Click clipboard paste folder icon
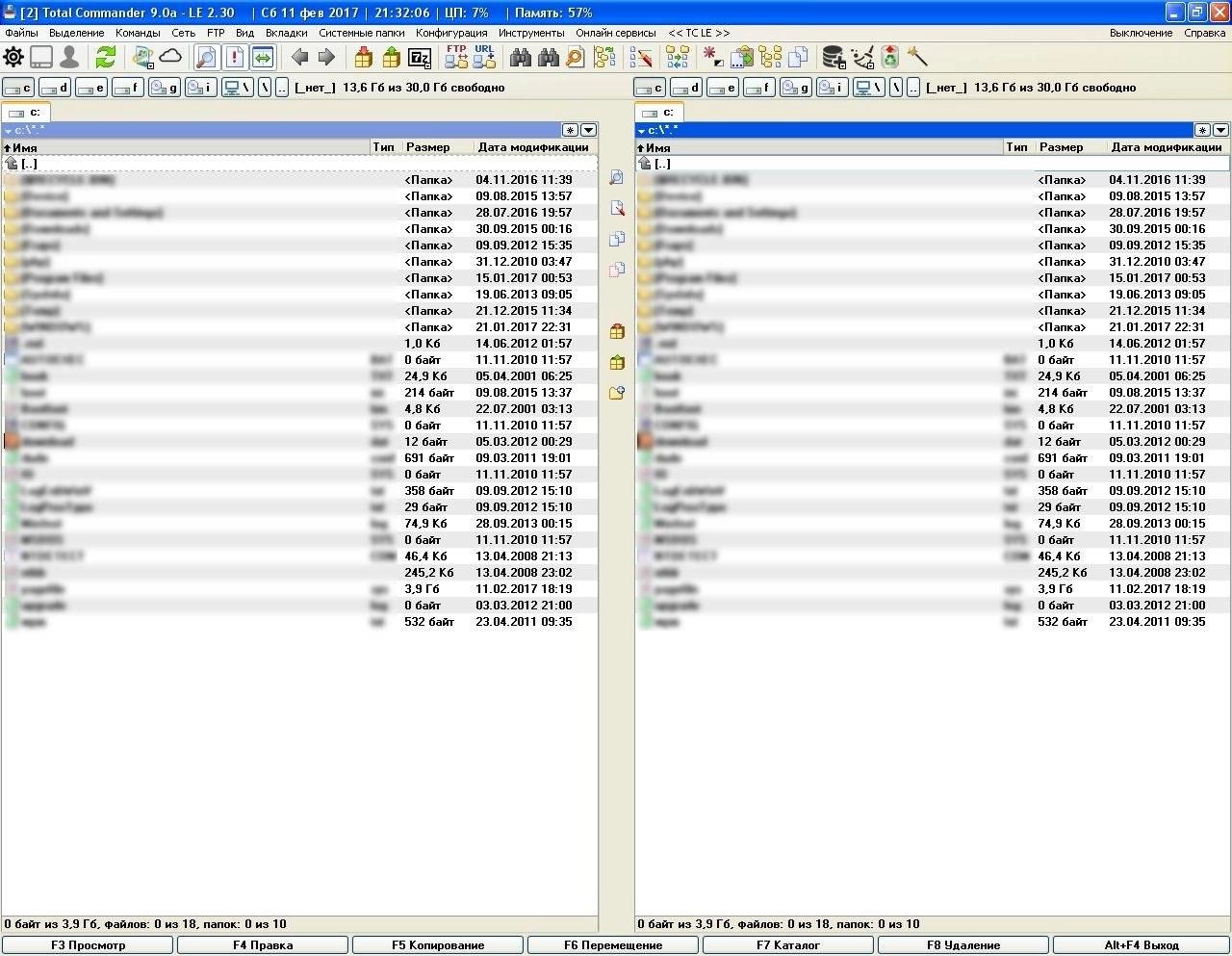 [742, 57]
